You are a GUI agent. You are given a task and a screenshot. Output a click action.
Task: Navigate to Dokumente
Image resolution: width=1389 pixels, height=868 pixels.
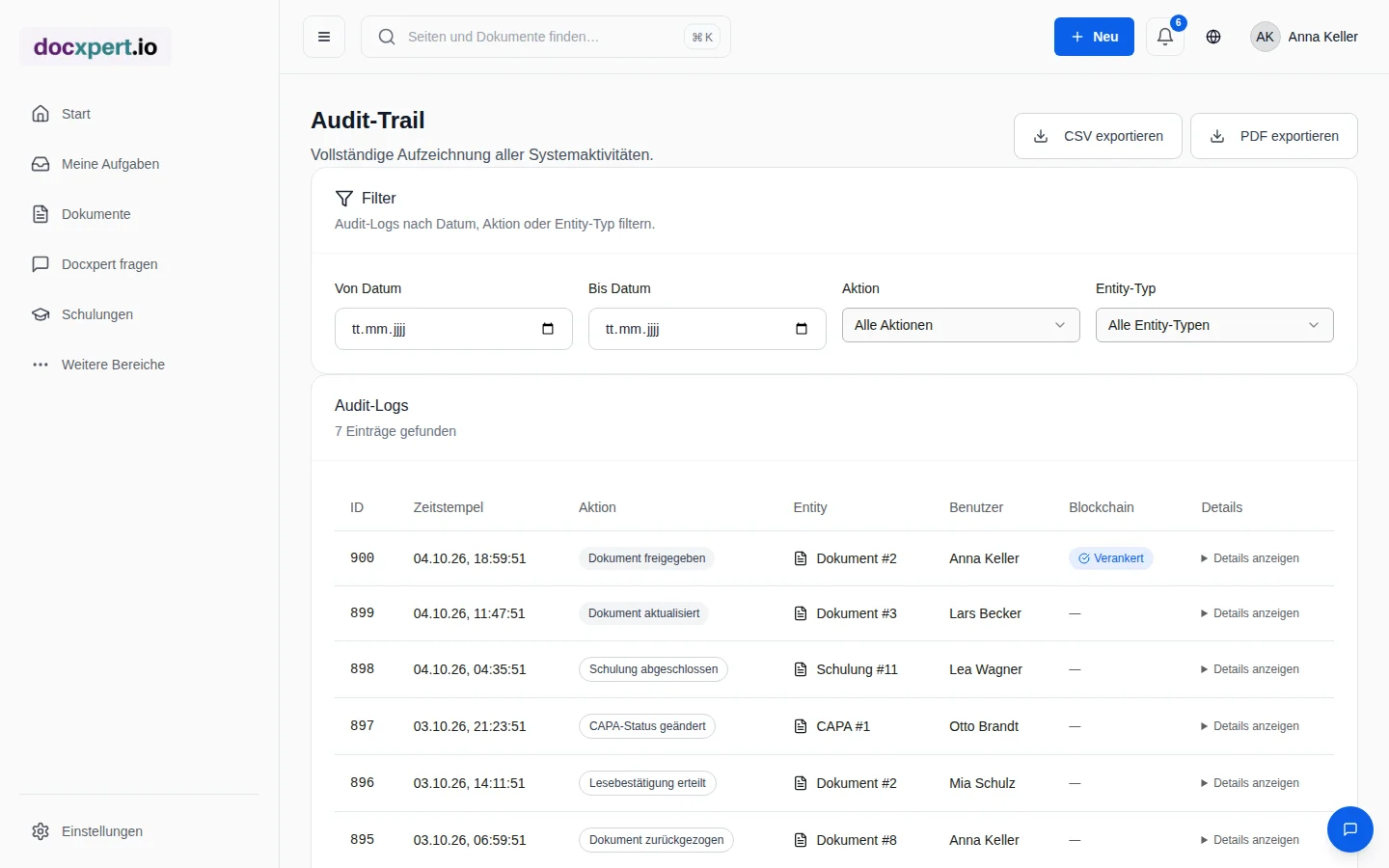[x=139, y=214]
